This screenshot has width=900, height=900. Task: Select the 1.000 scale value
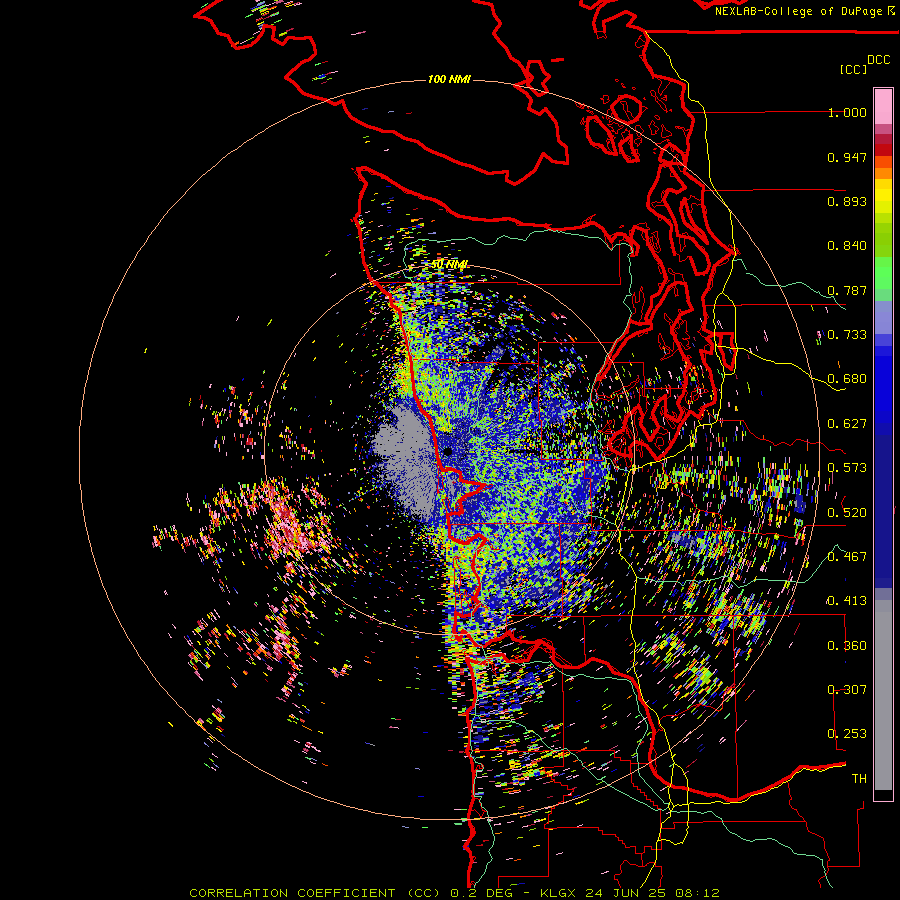(847, 112)
